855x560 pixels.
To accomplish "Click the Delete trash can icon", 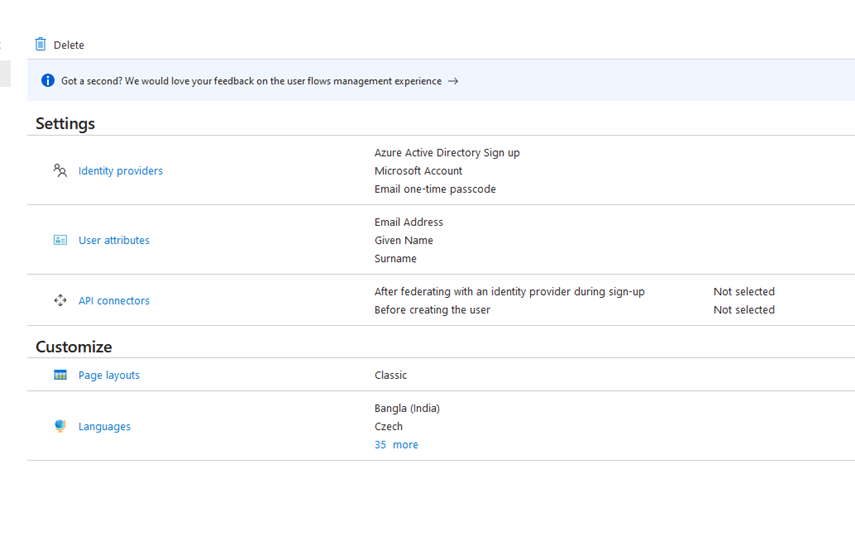I will [40, 44].
